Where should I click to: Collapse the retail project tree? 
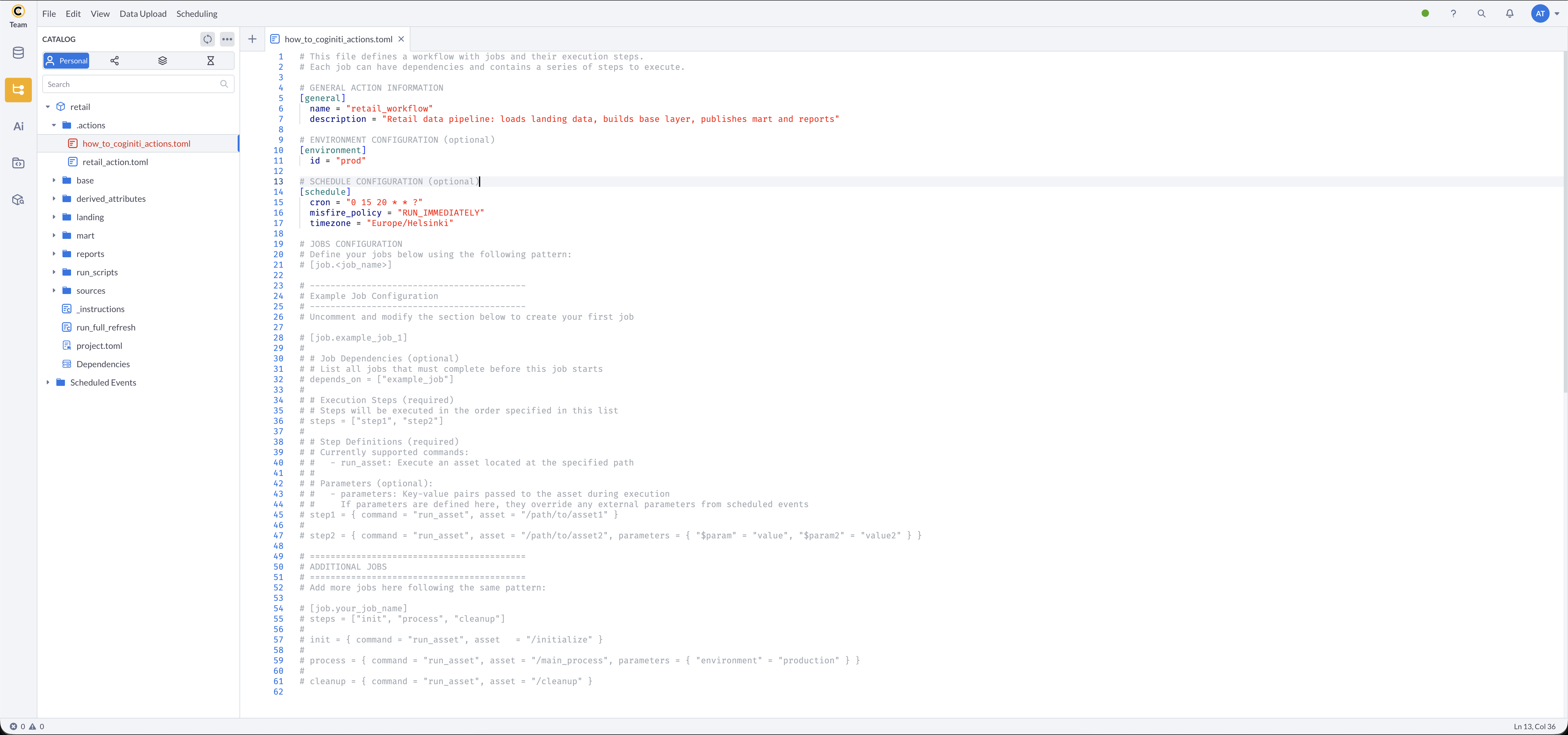click(x=48, y=107)
